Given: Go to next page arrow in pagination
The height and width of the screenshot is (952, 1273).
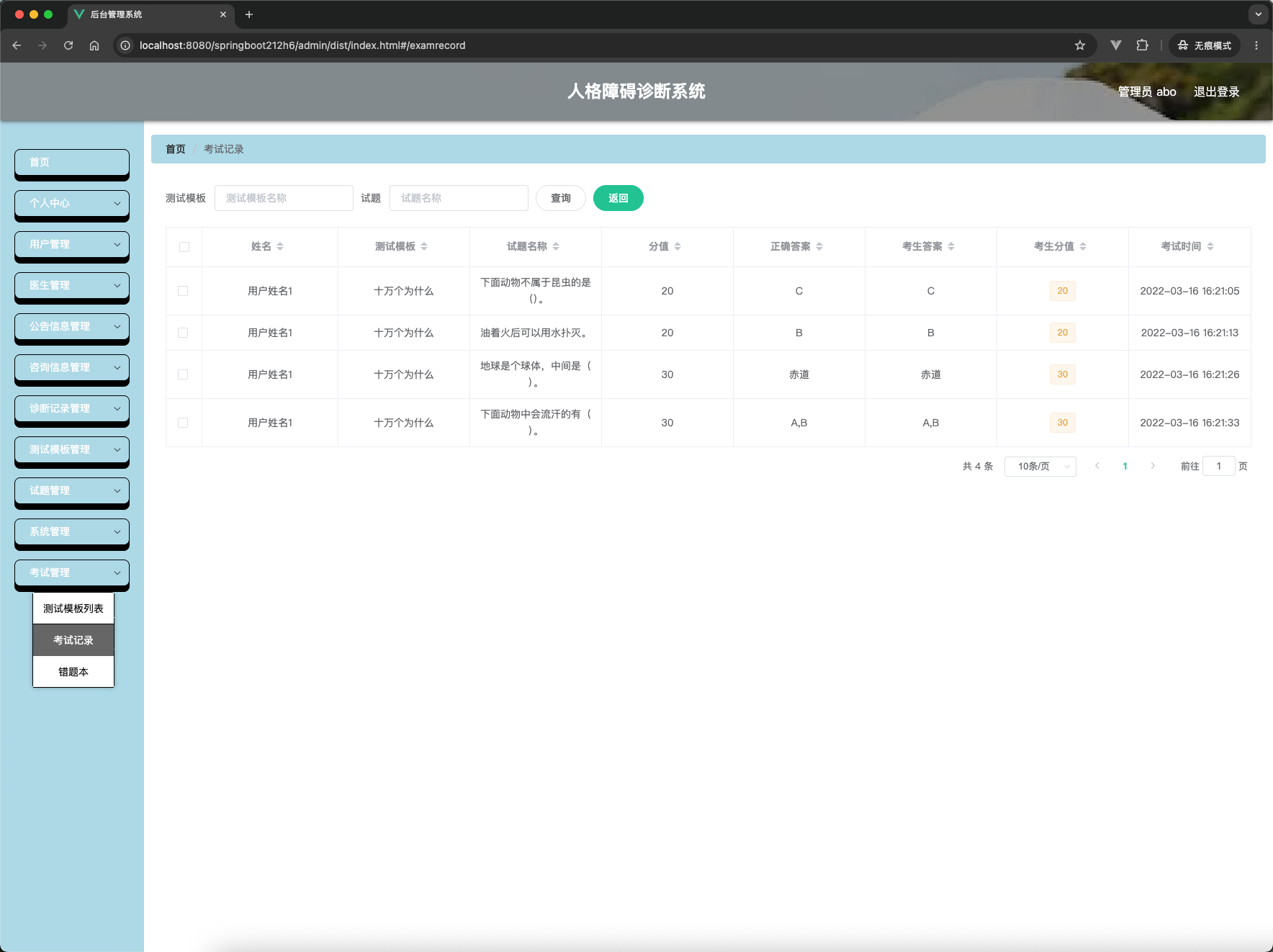Looking at the screenshot, I should click(x=1153, y=466).
